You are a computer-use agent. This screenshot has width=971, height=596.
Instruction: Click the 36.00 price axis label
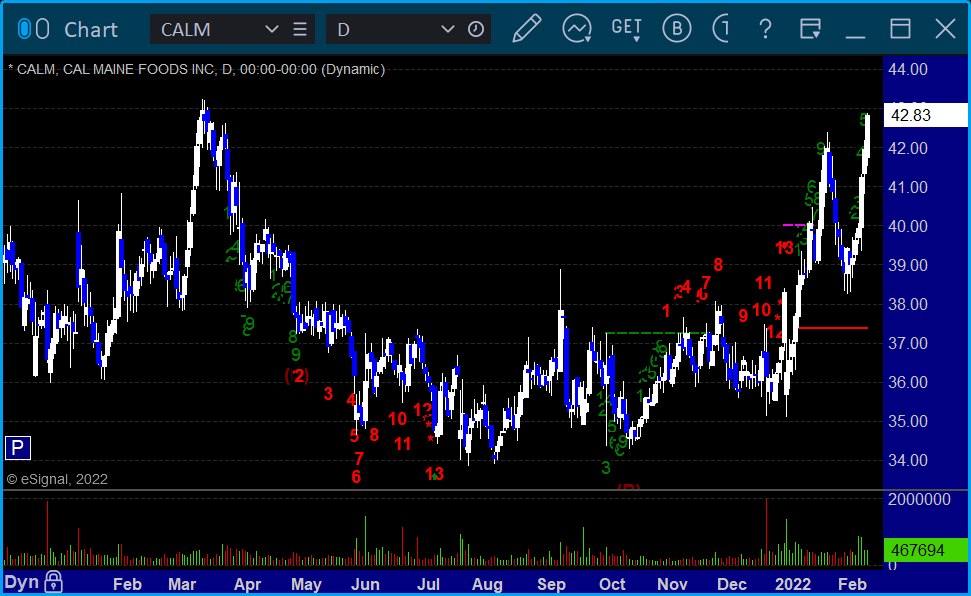[x=908, y=382]
